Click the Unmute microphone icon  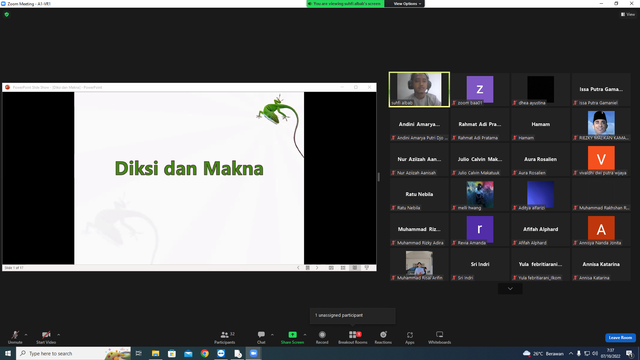click(x=15, y=335)
